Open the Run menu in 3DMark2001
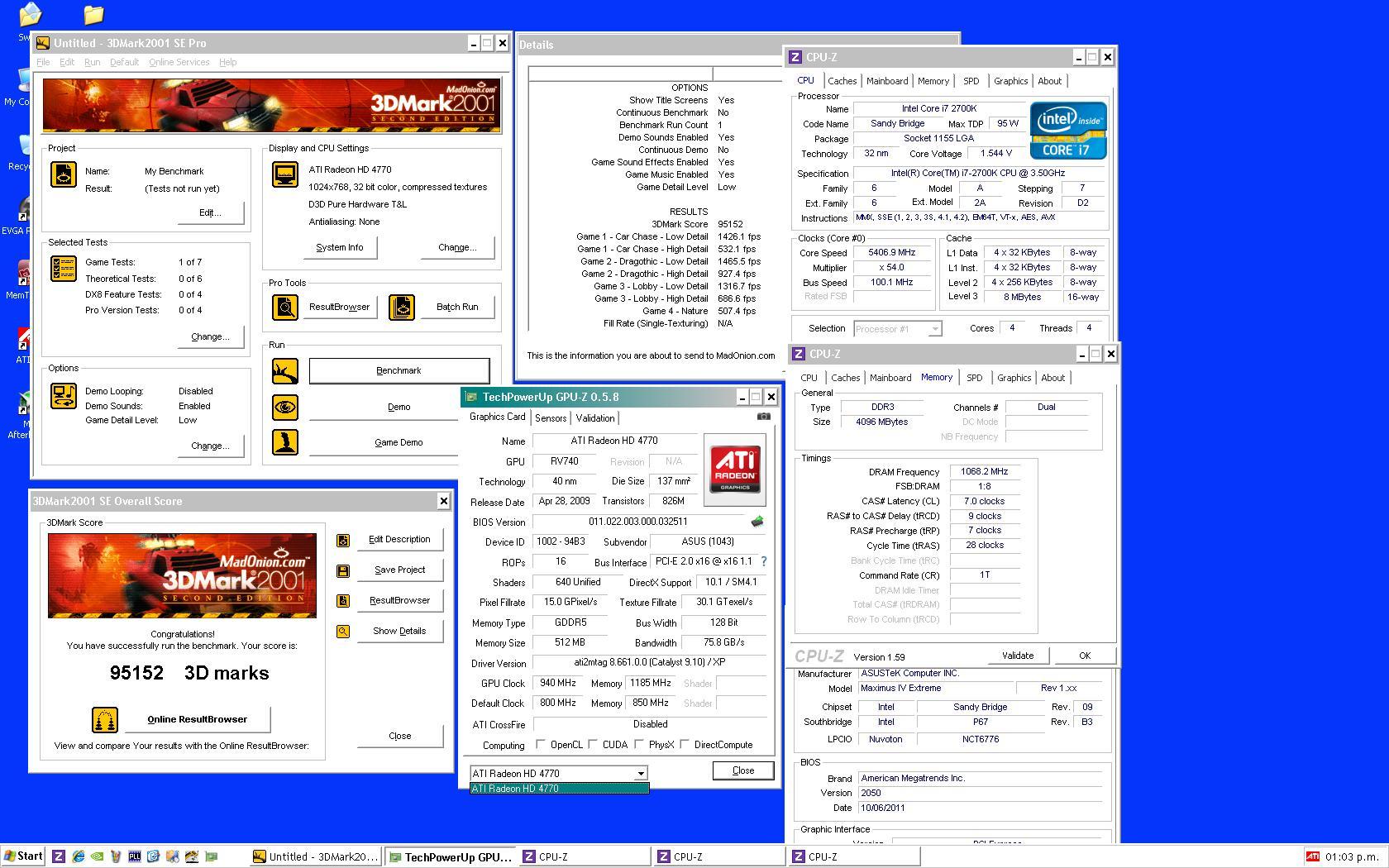 (x=92, y=62)
